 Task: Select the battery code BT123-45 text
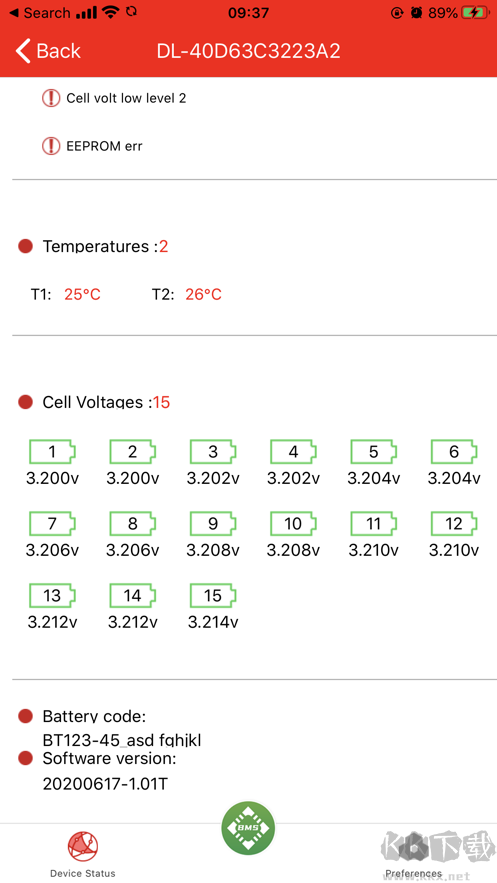coord(122,739)
